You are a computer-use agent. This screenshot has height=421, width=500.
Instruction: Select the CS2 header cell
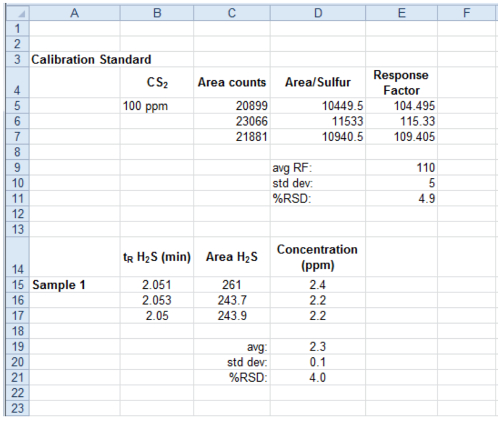pos(157,82)
